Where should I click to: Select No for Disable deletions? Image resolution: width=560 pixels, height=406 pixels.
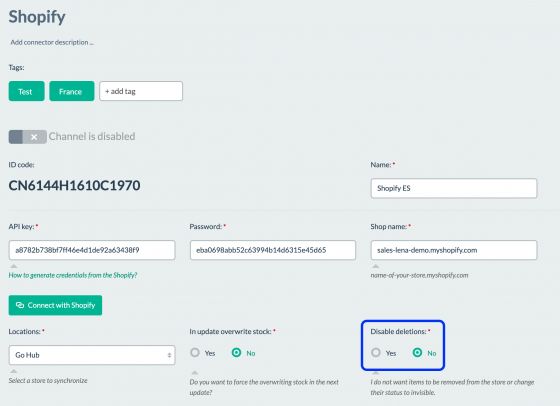coord(417,353)
